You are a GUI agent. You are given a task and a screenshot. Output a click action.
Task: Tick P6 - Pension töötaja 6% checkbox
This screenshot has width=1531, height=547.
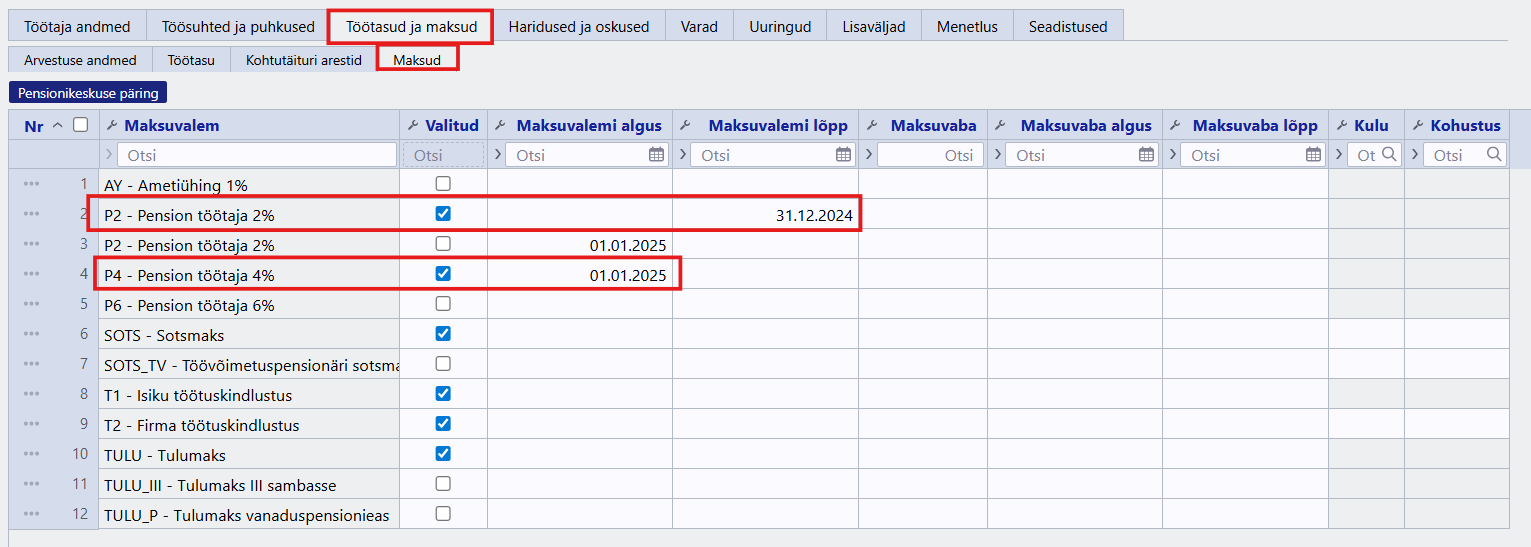443,304
